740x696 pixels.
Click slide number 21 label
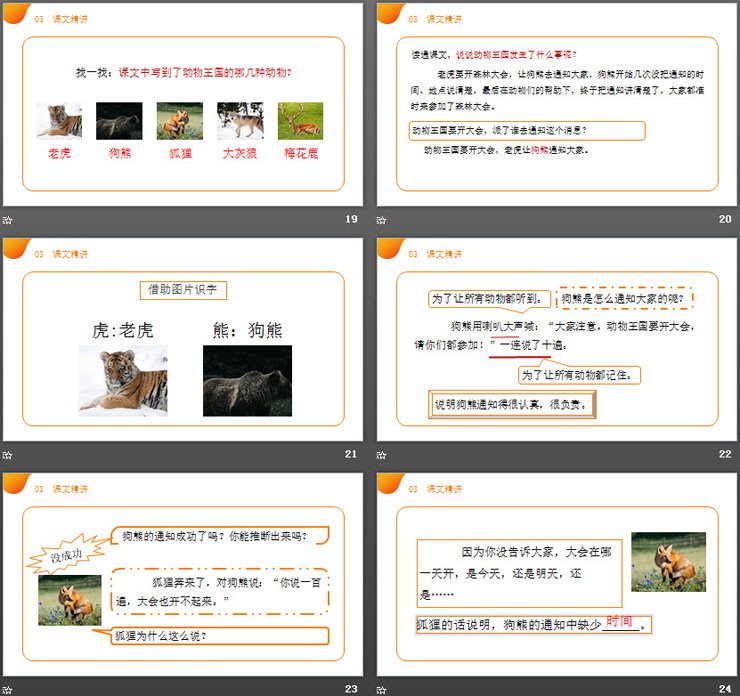pos(350,454)
